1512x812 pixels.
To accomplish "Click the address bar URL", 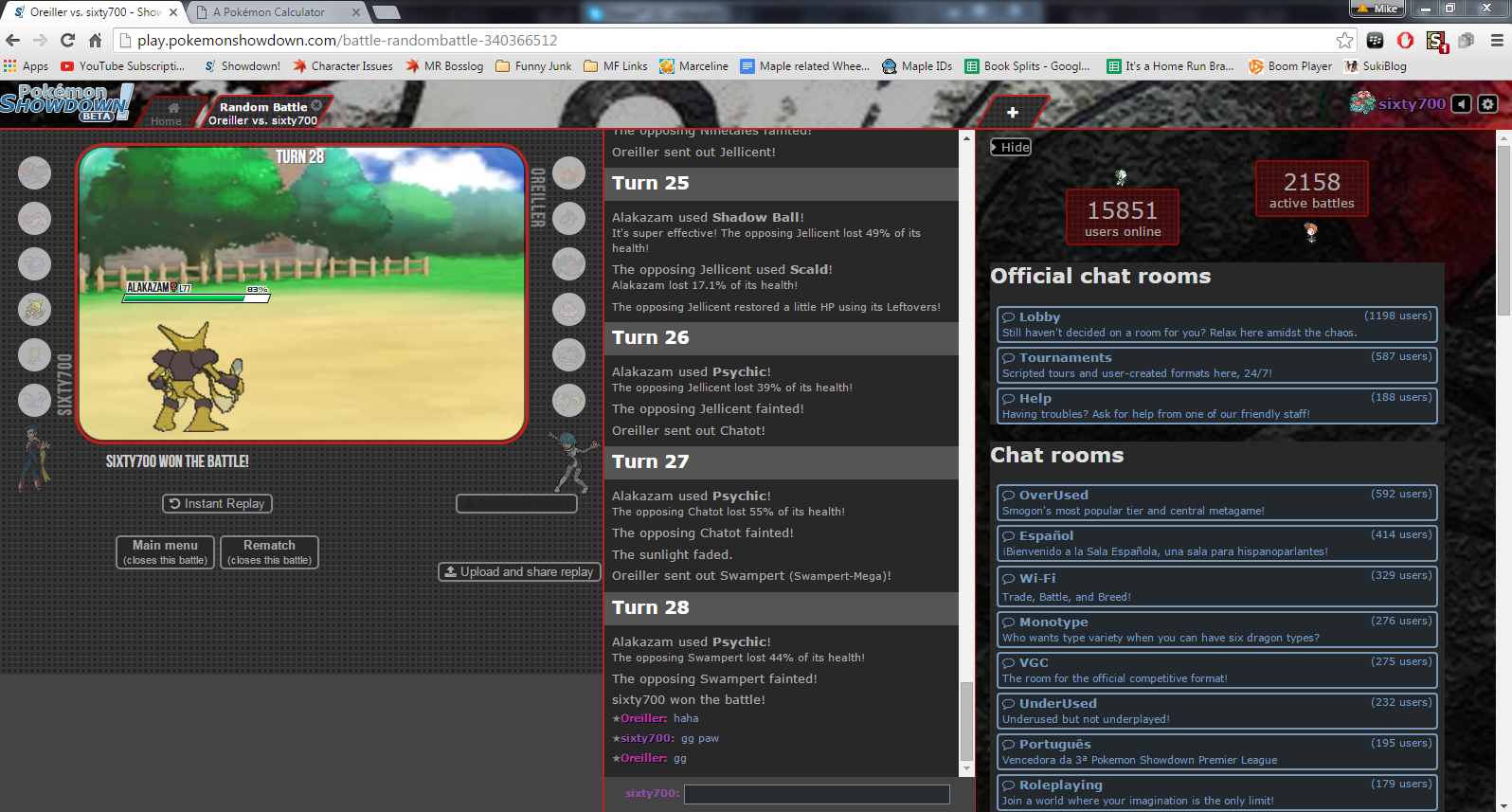I will click(x=347, y=40).
